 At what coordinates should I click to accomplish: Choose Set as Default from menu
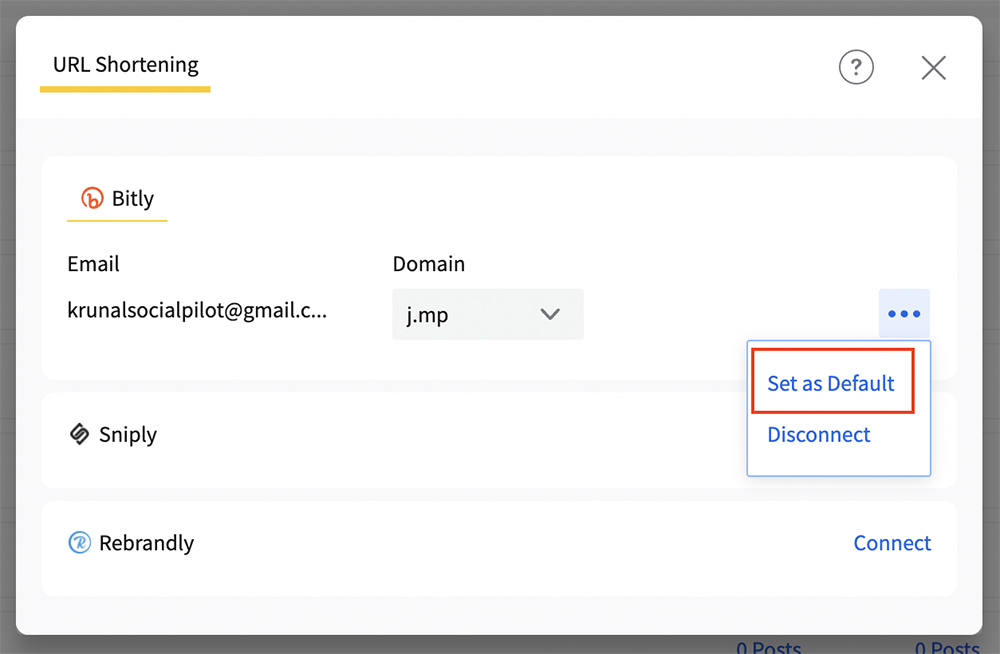tap(831, 383)
